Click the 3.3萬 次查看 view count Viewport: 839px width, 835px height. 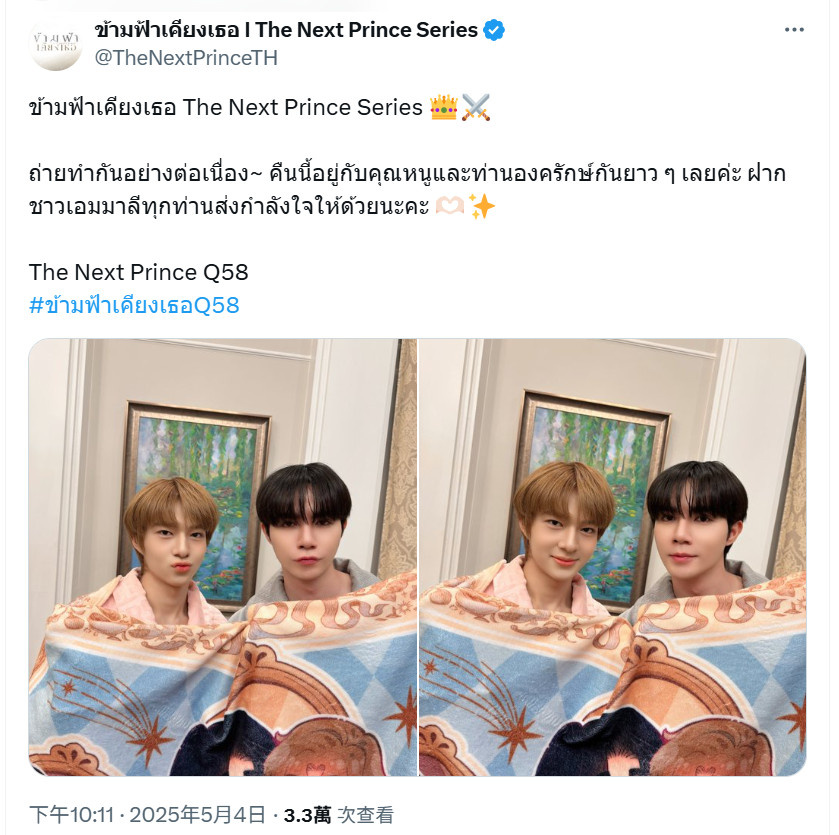(339, 815)
